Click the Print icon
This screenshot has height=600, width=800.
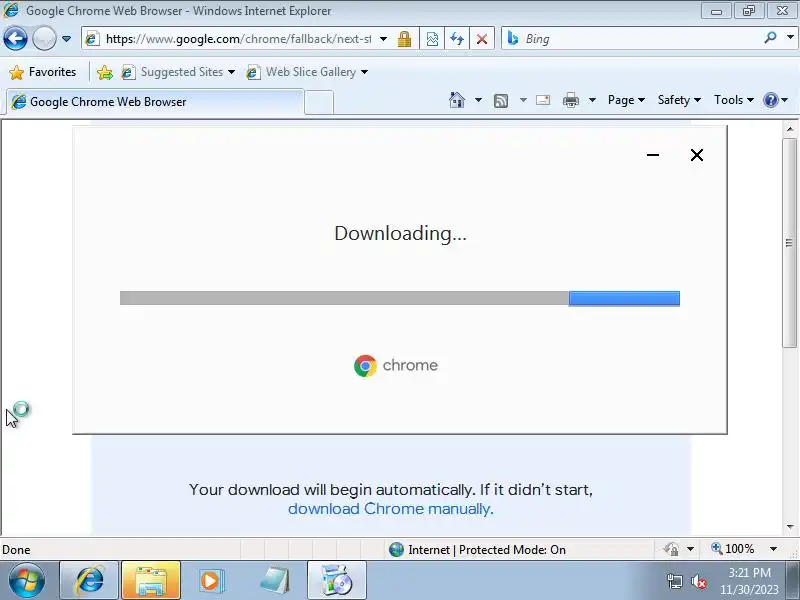point(570,100)
